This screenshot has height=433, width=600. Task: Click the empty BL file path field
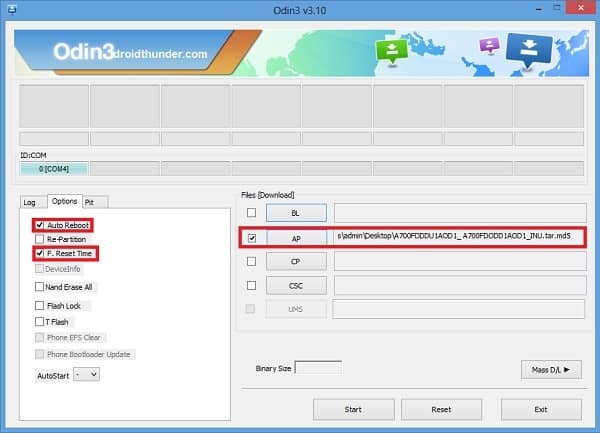[x=460, y=213]
